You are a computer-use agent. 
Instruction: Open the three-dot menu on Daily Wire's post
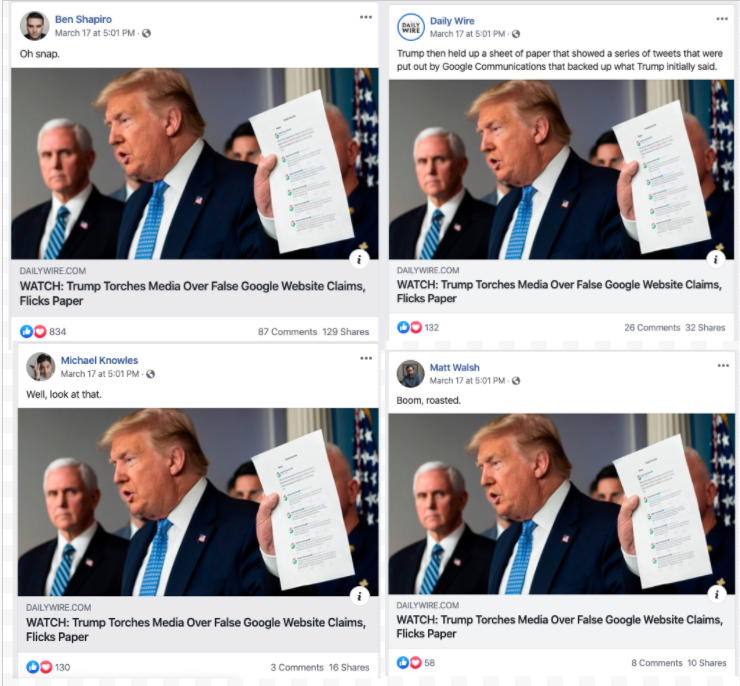pos(722,19)
